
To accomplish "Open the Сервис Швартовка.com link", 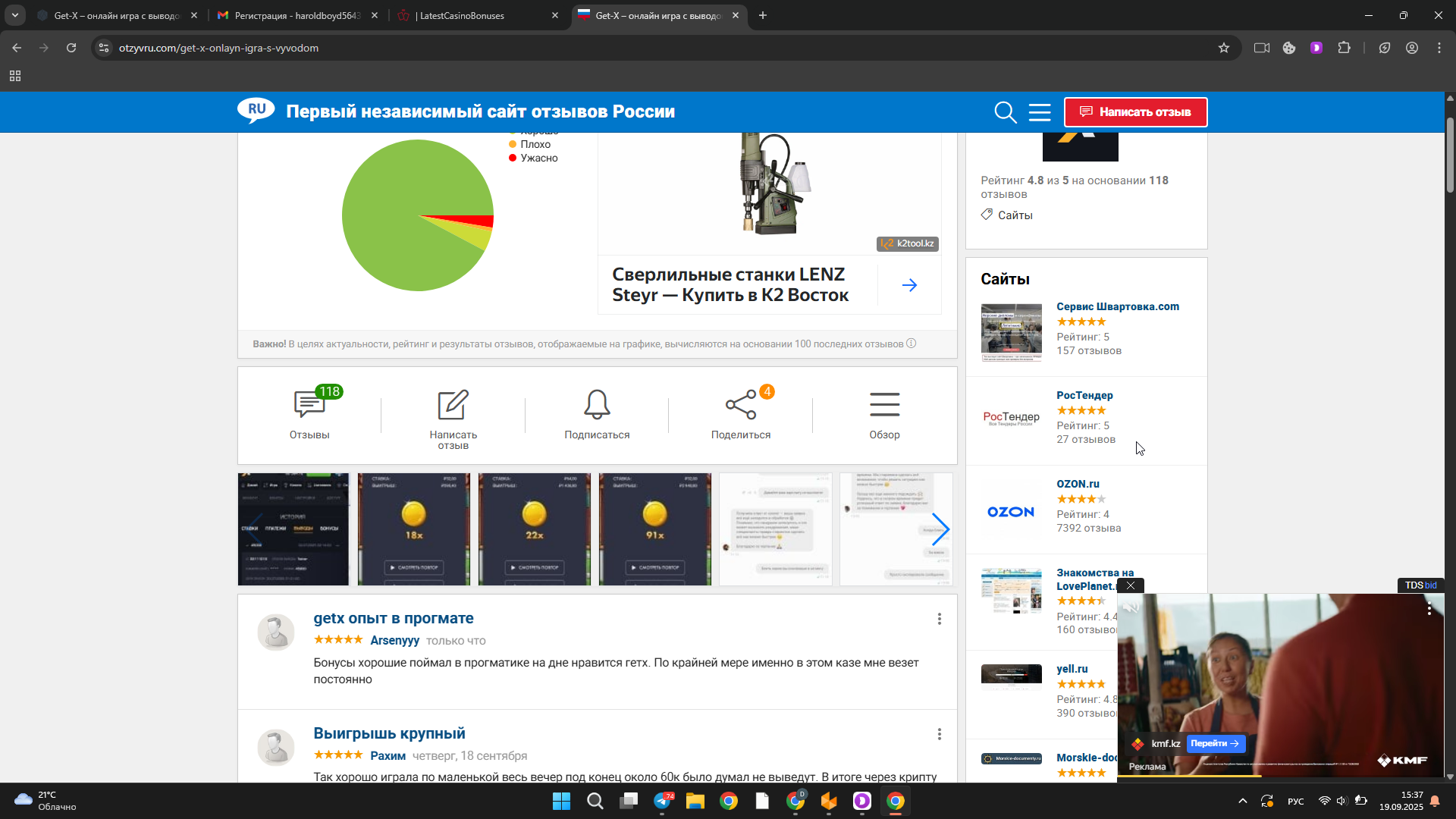I will tap(1118, 306).
